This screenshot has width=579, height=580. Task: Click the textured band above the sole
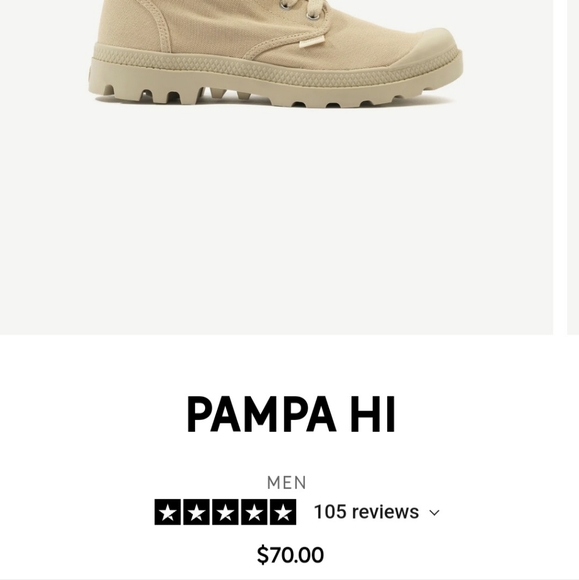(x=276, y=63)
